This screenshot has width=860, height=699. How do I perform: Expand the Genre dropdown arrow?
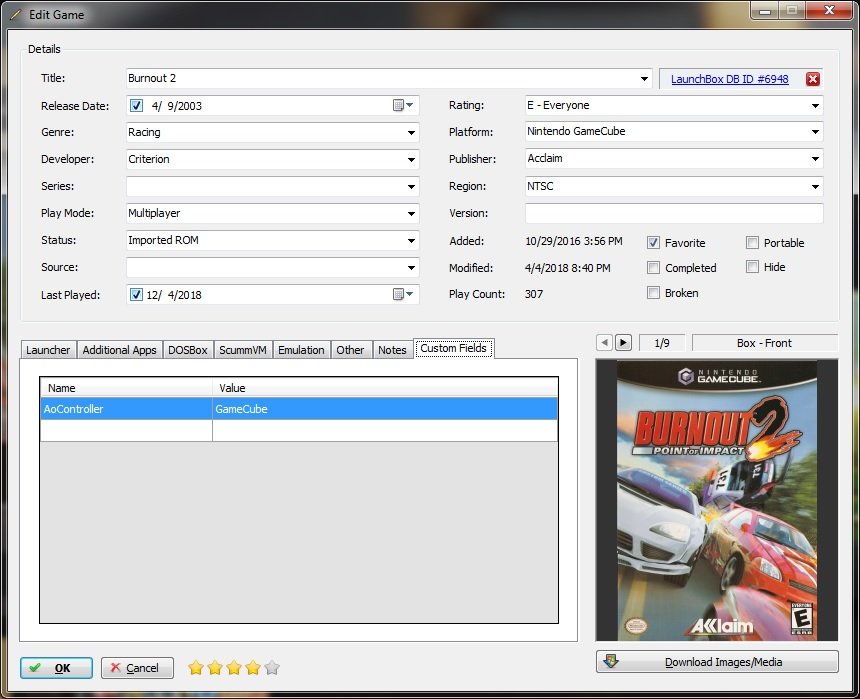pos(411,133)
